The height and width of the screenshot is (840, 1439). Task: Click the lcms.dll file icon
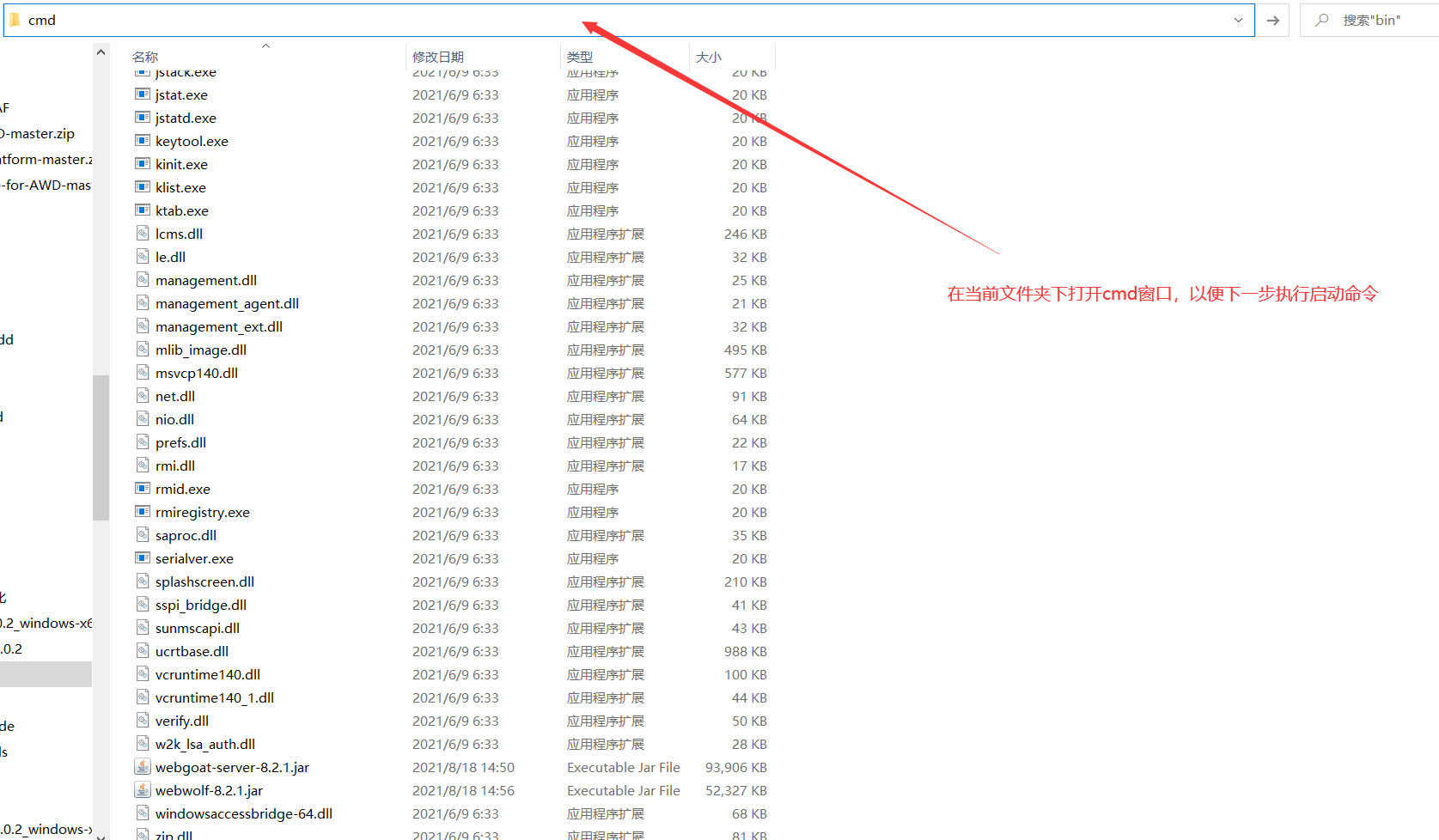click(143, 234)
